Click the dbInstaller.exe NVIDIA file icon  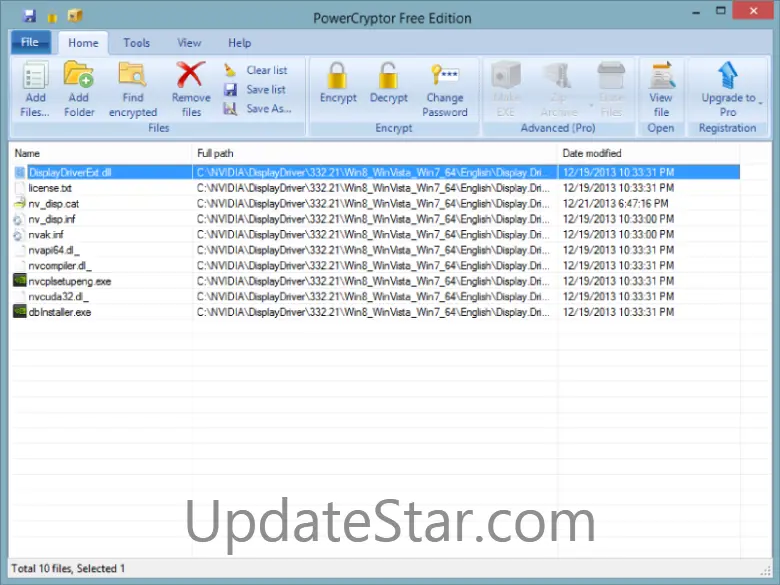(19, 312)
